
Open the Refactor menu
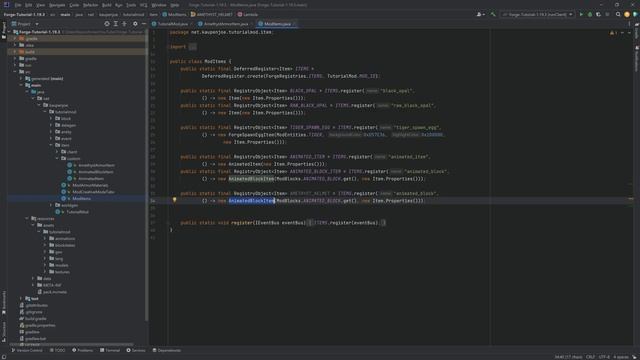[91, 5]
